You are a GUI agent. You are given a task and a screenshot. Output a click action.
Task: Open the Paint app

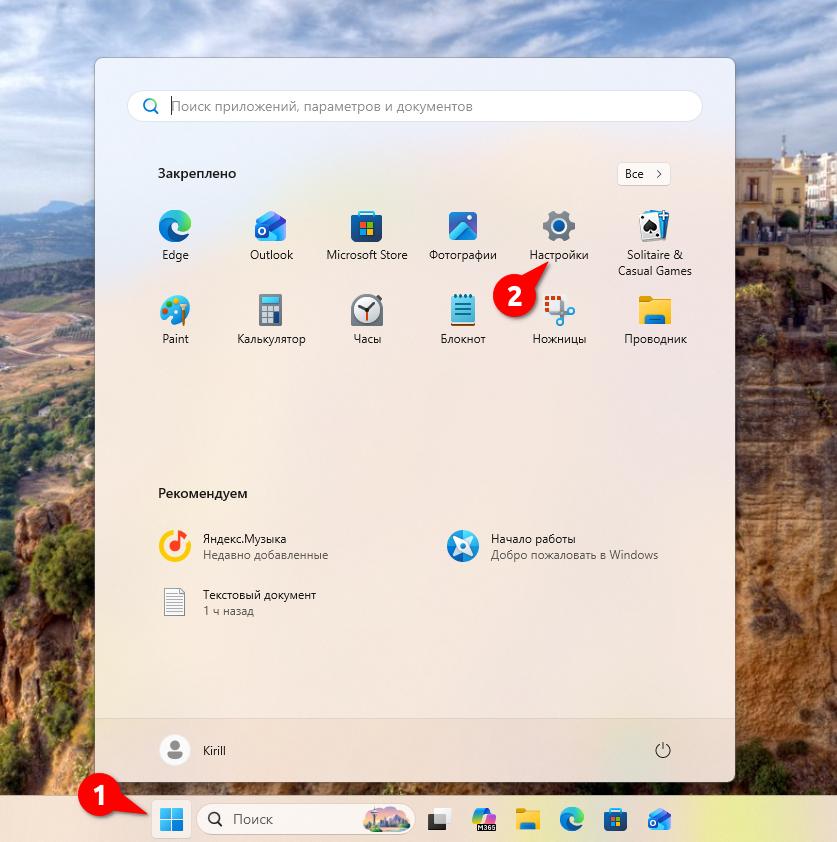tap(175, 311)
